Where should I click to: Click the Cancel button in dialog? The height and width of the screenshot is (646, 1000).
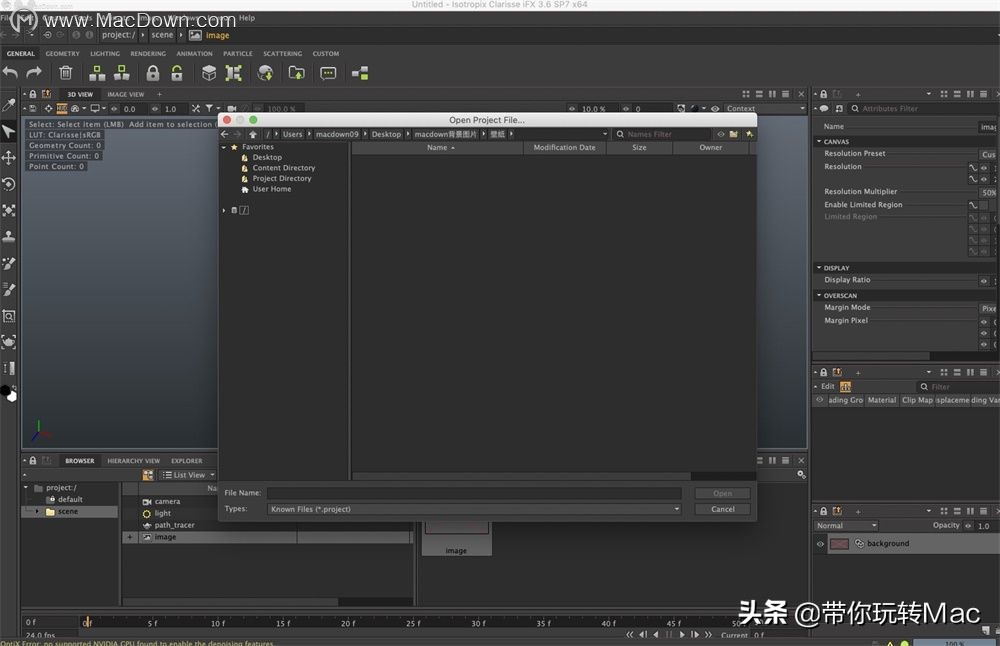[x=722, y=509]
